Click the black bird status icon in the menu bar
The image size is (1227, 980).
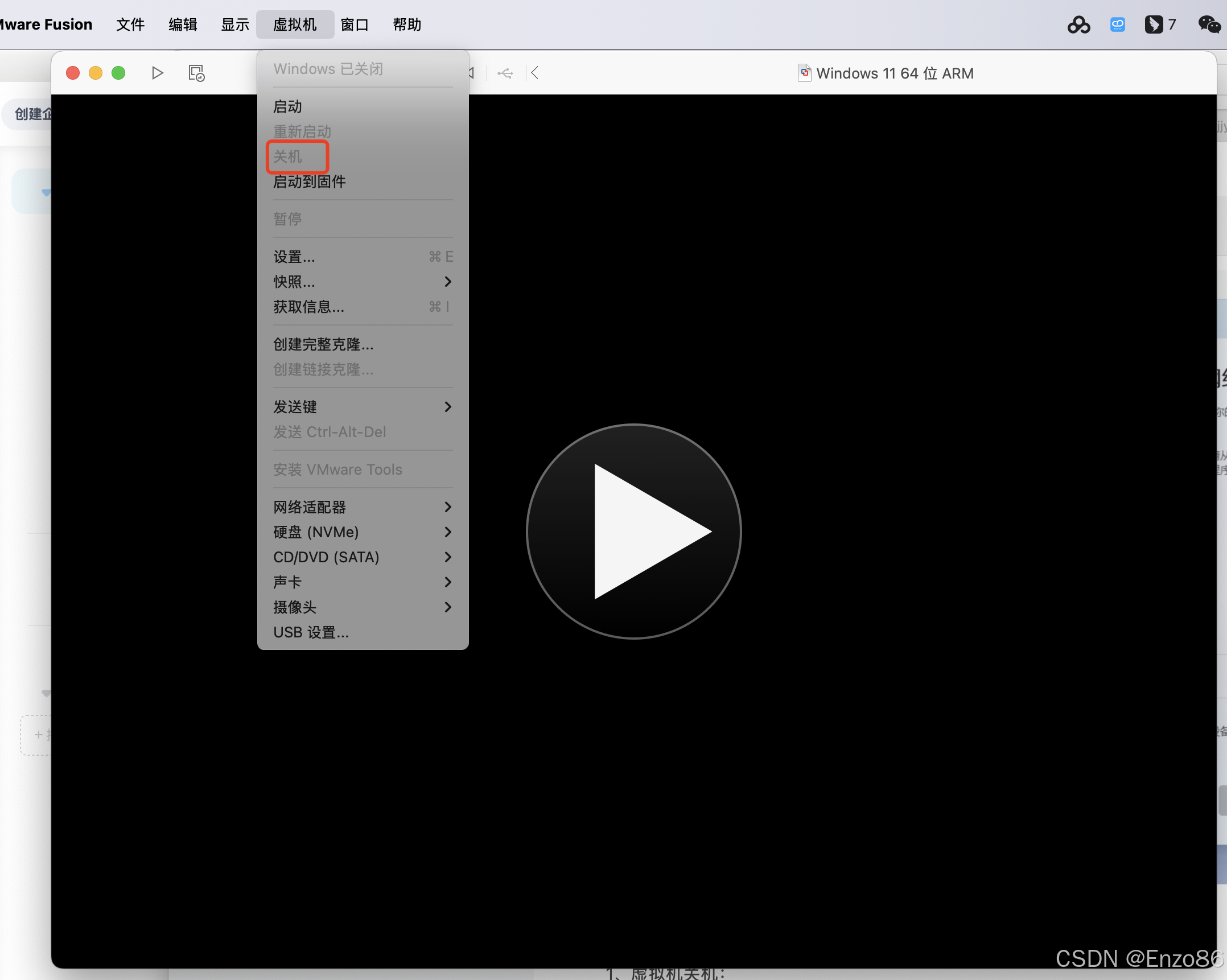tap(1154, 24)
